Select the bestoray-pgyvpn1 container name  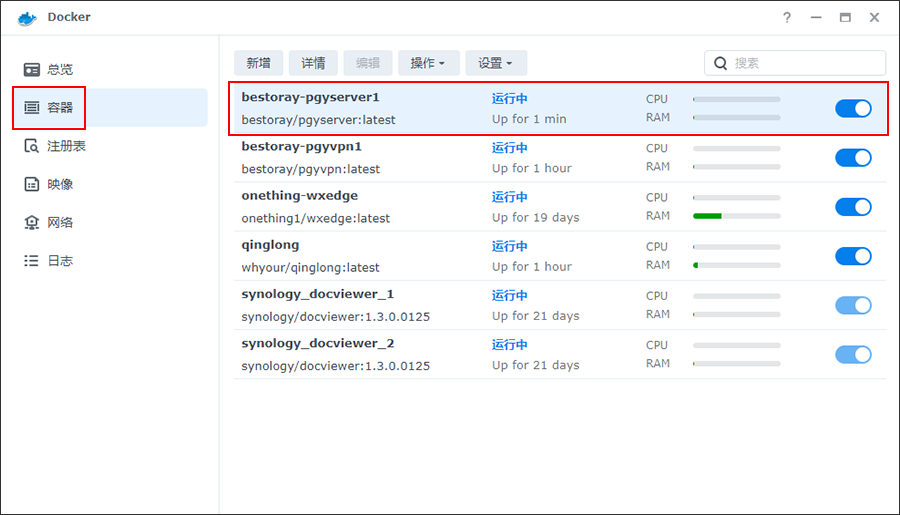tap(301, 146)
